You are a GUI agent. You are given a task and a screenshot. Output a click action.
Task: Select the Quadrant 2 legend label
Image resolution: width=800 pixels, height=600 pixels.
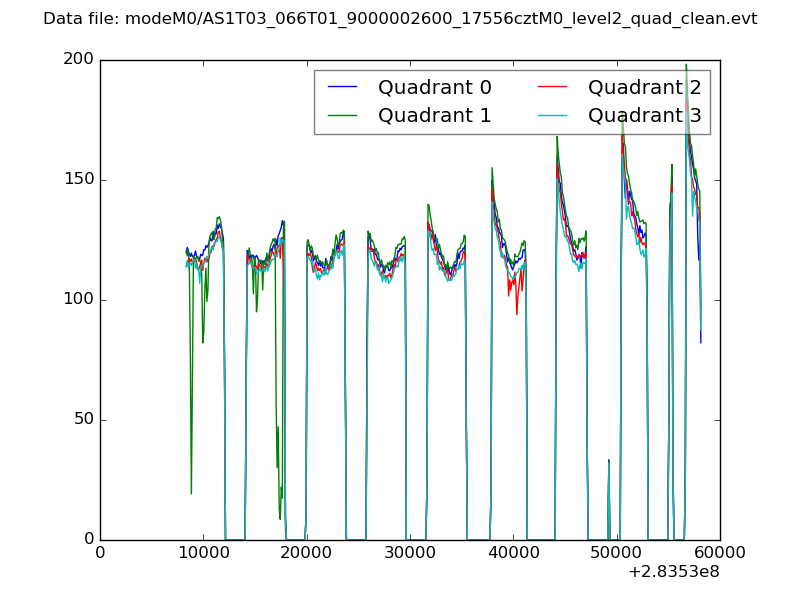pyautogui.click(x=644, y=88)
